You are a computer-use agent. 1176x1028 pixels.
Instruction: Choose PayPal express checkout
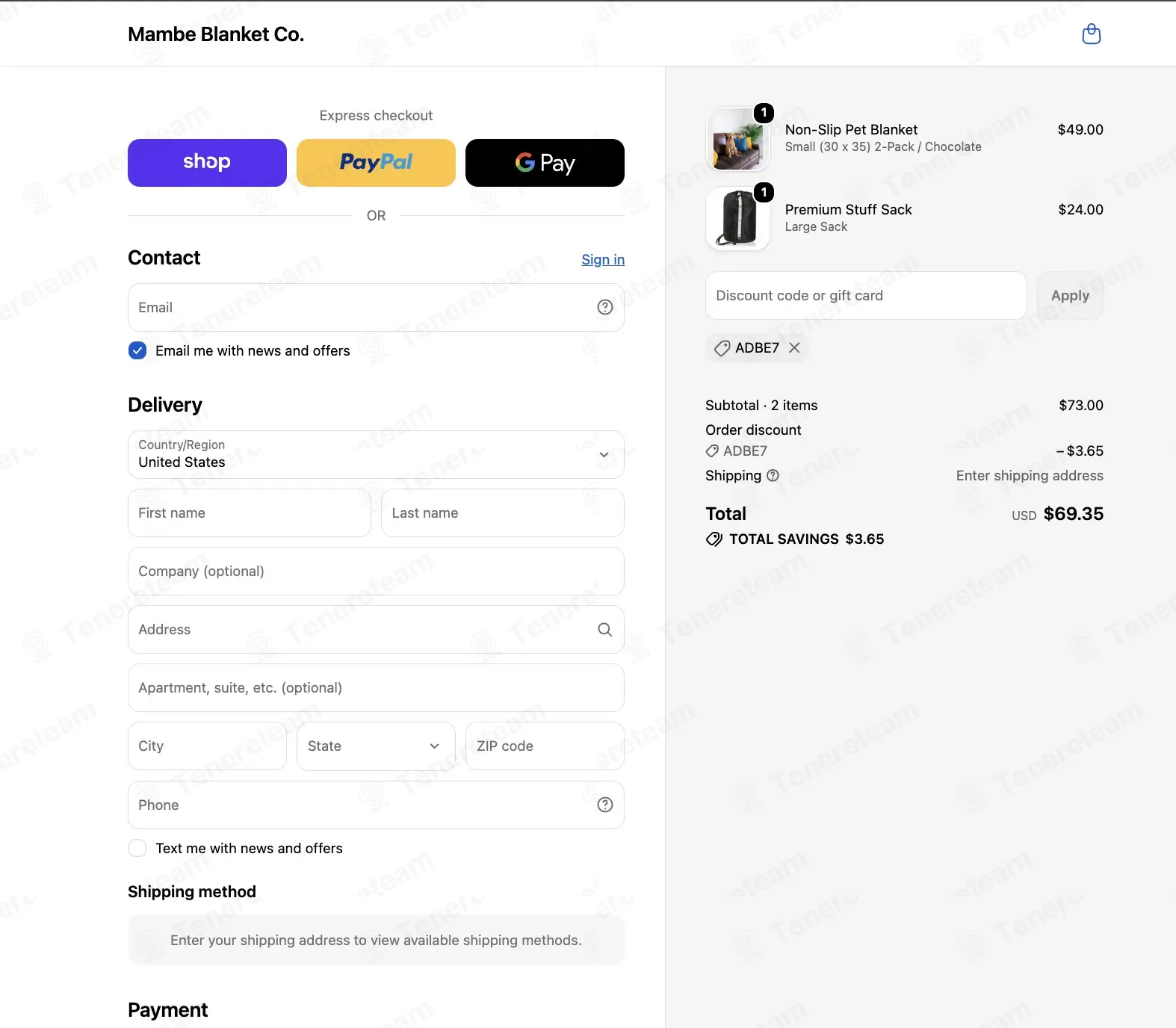point(376,163)
